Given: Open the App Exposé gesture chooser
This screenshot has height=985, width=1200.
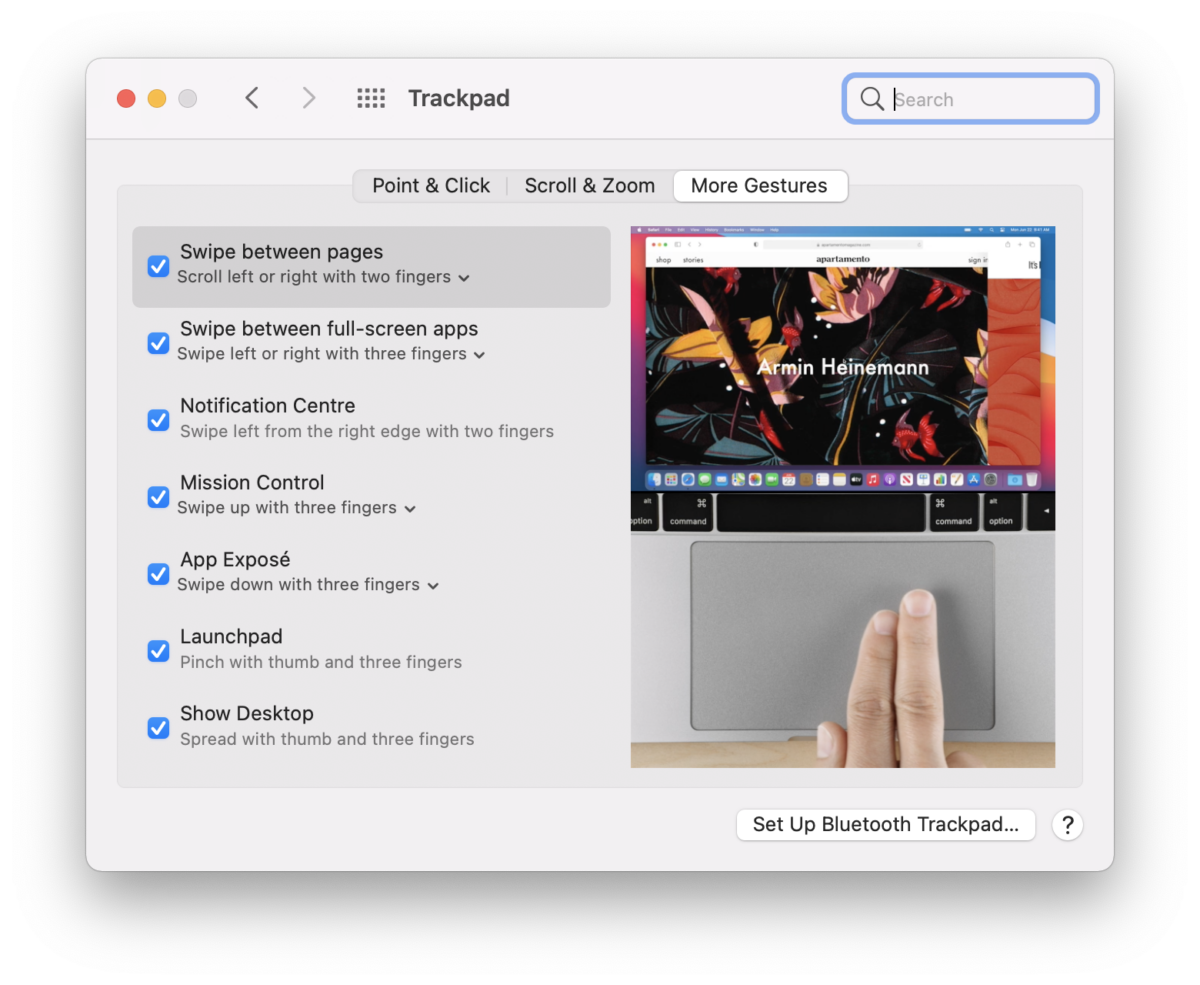Looking at the screenshot, I should (433, 586).
